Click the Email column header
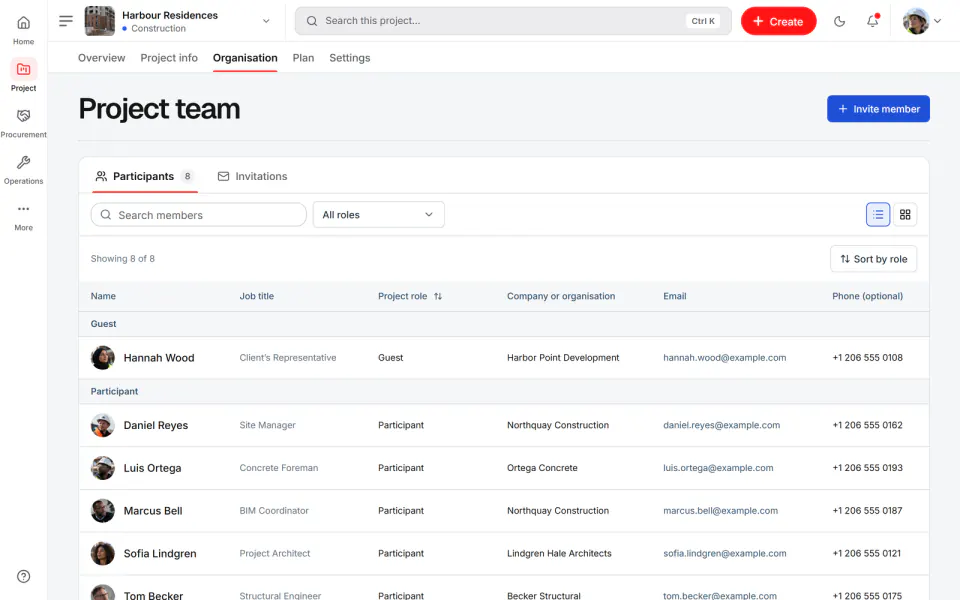The width and height of the screenshot is (960, 600). pyautogui.click(x=674, y=296)
